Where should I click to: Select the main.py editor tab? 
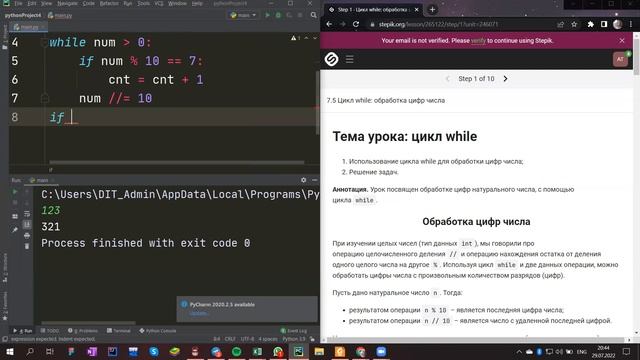(29, 27)
